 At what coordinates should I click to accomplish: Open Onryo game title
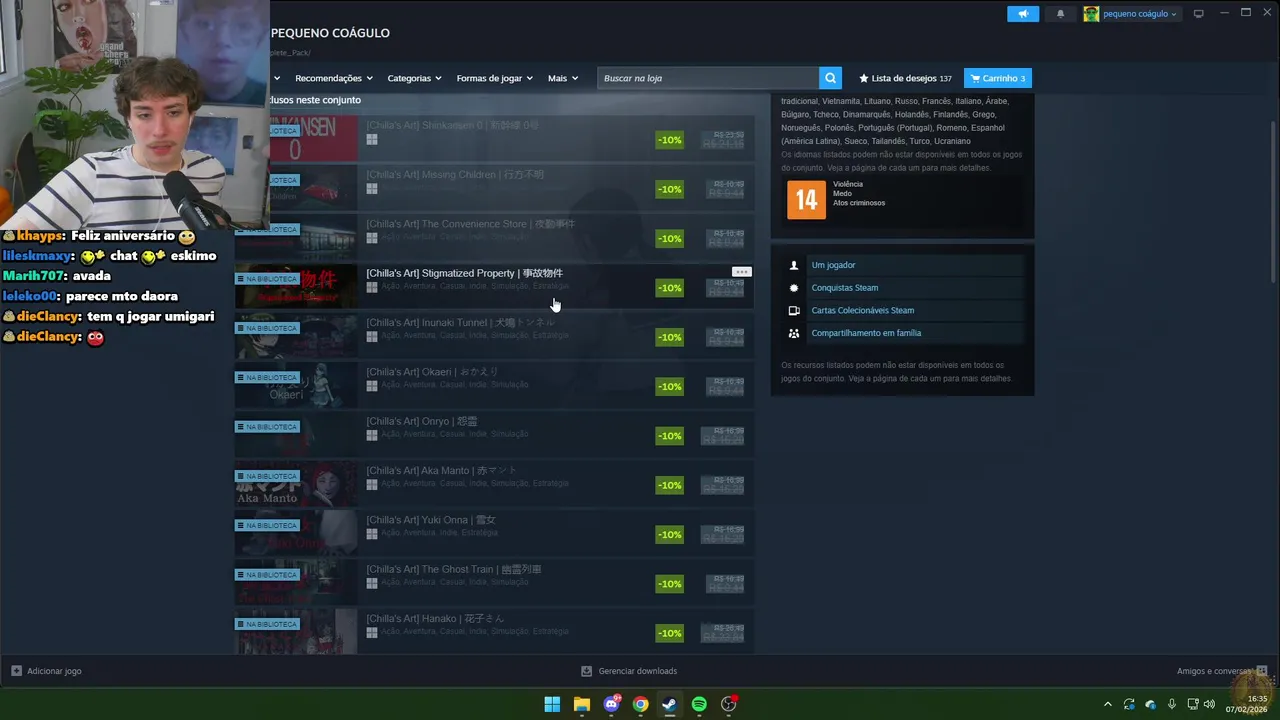[x=422, y=421]
